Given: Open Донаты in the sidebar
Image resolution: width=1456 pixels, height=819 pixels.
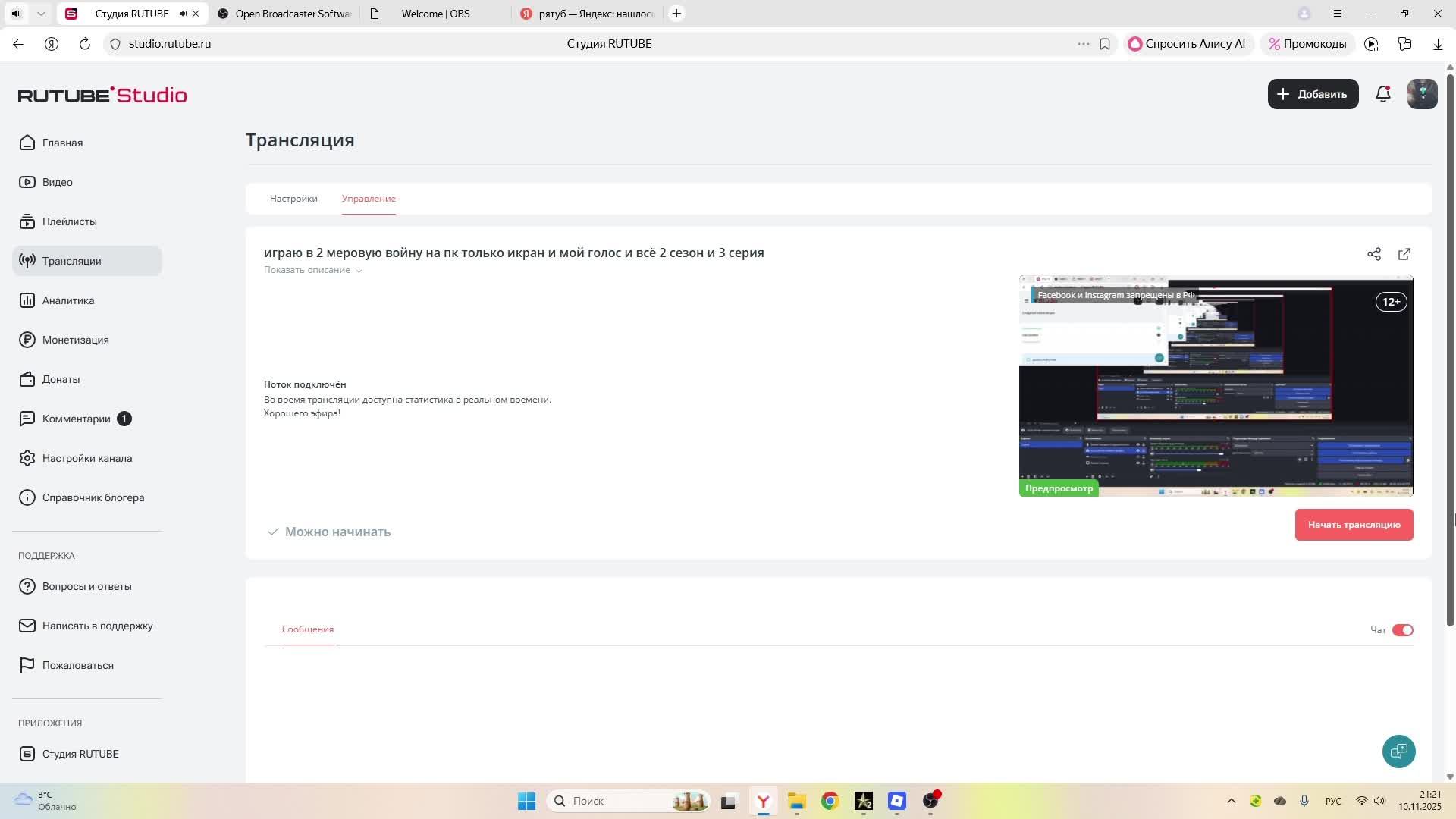Looking at the screenshot, I should pos(61,379).
